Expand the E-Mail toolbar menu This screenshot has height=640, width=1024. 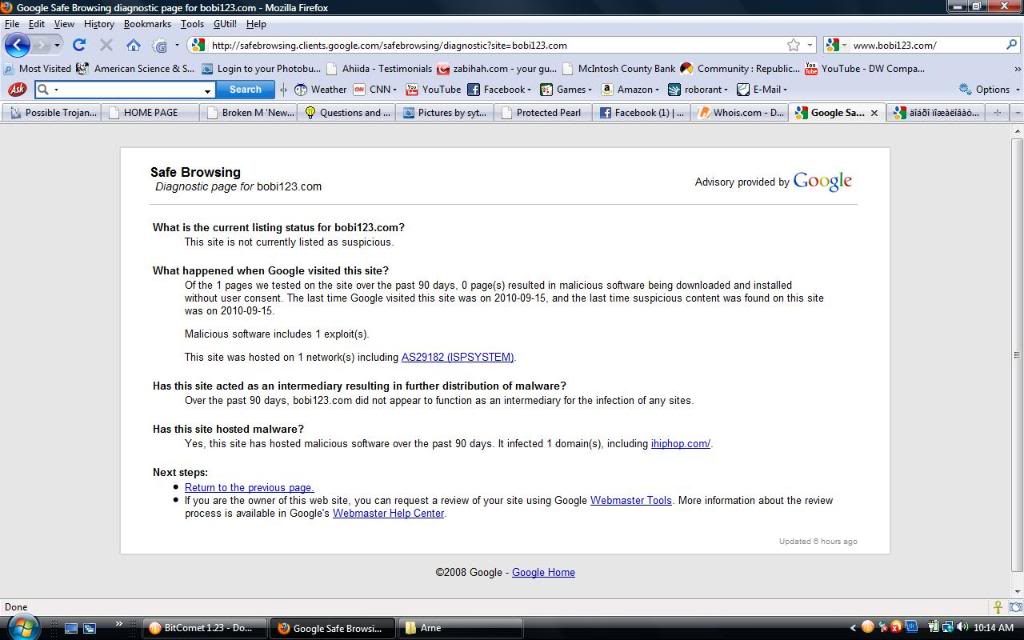pos(762,89)
